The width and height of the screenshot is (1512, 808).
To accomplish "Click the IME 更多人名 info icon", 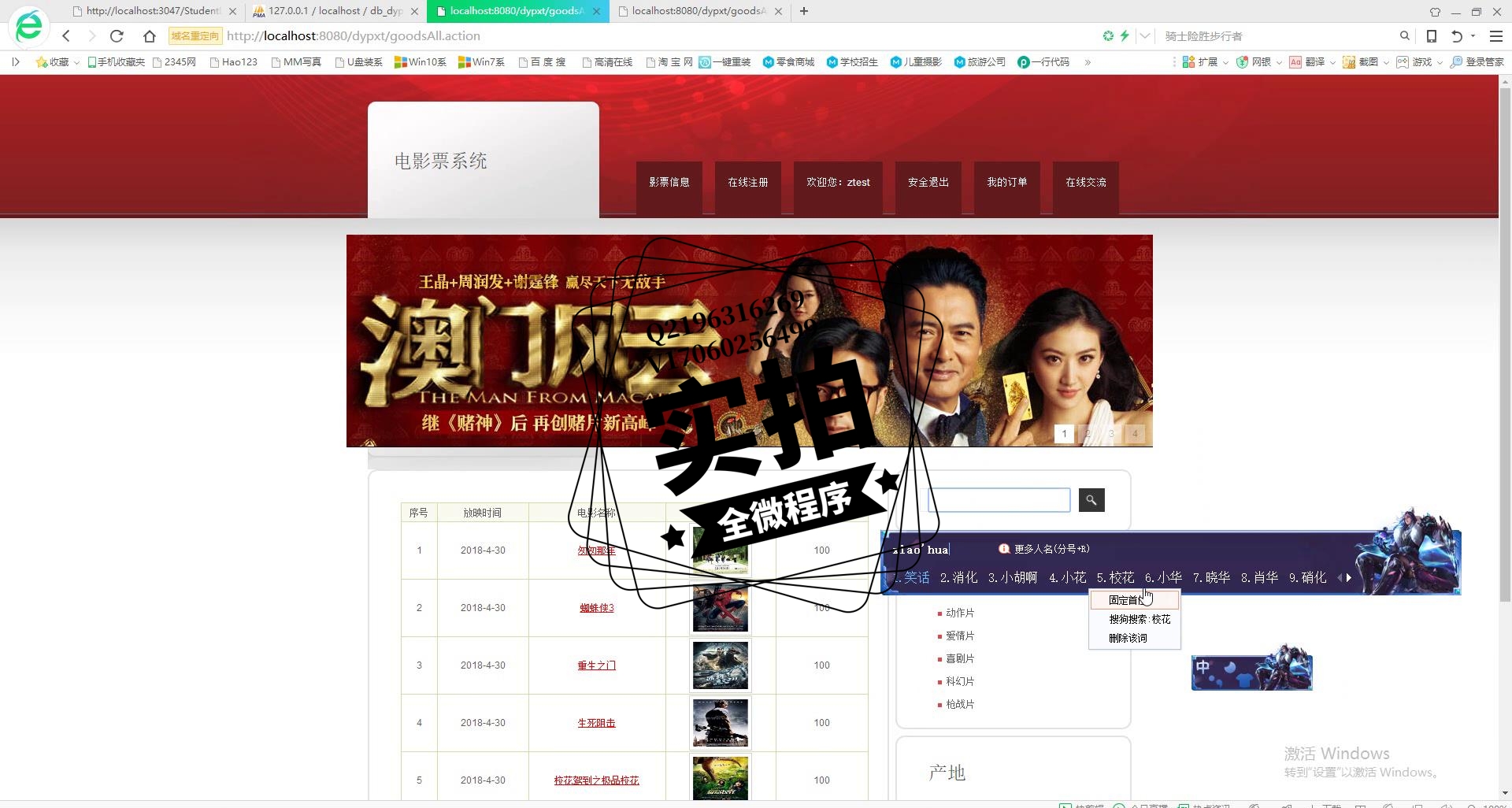I will (1004, 549).
